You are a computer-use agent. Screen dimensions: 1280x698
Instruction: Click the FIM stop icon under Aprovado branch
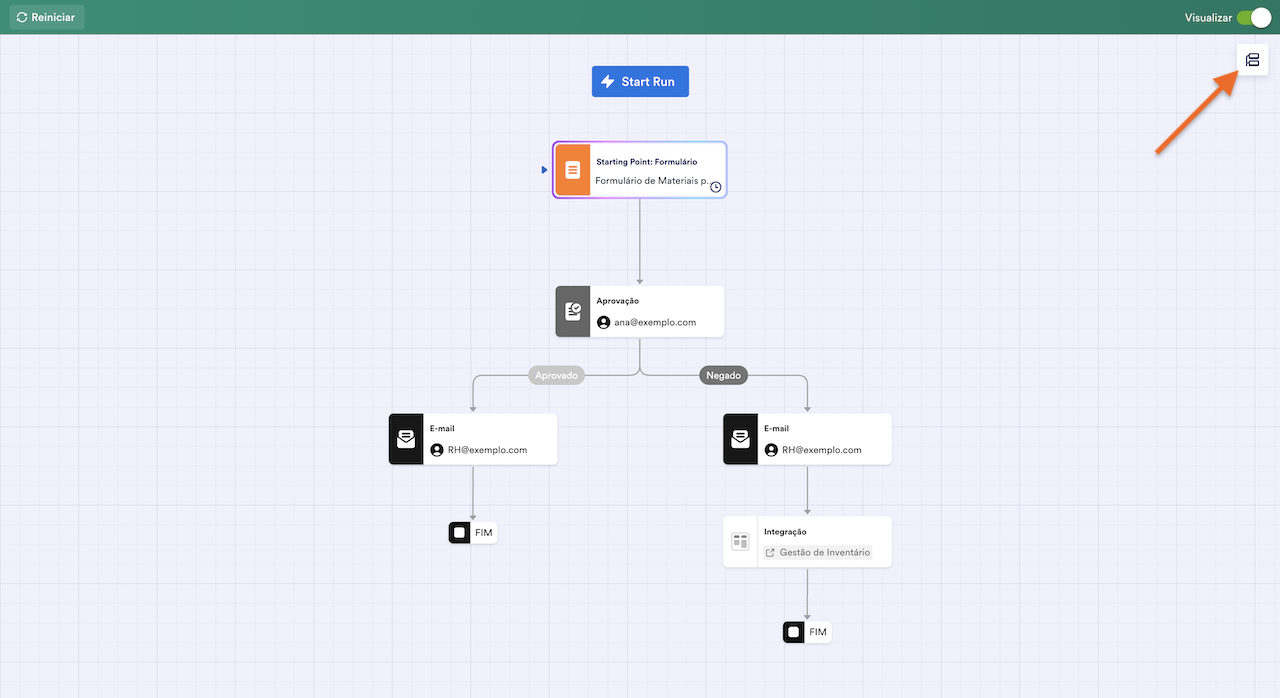click(459, 533)
